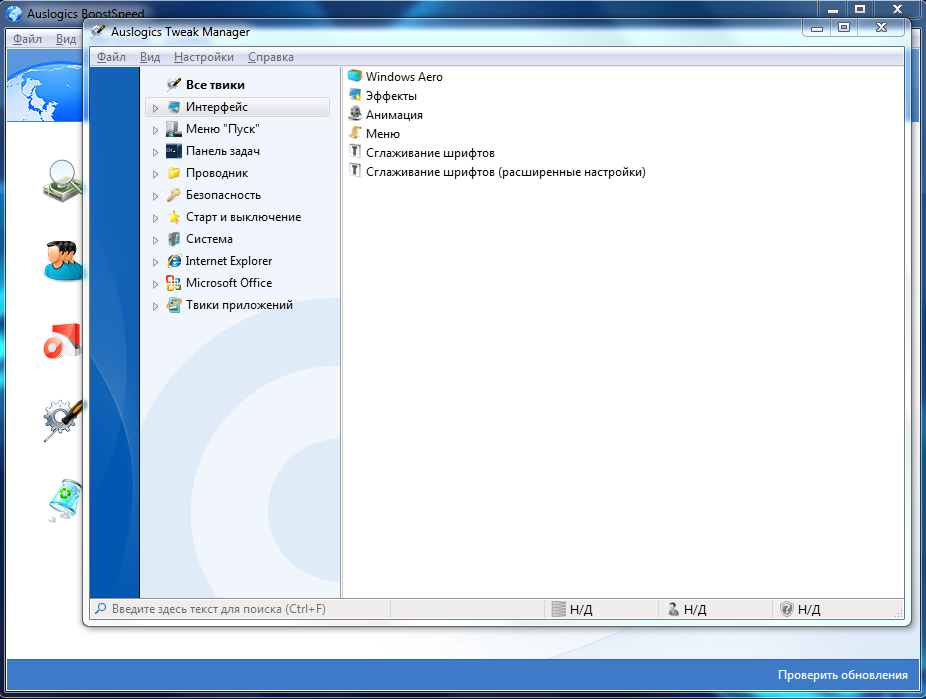The height and width of the screenshot is (699, 926).
Task: Click the Интерфейс monitor icon in the tree
Action: 174,107
